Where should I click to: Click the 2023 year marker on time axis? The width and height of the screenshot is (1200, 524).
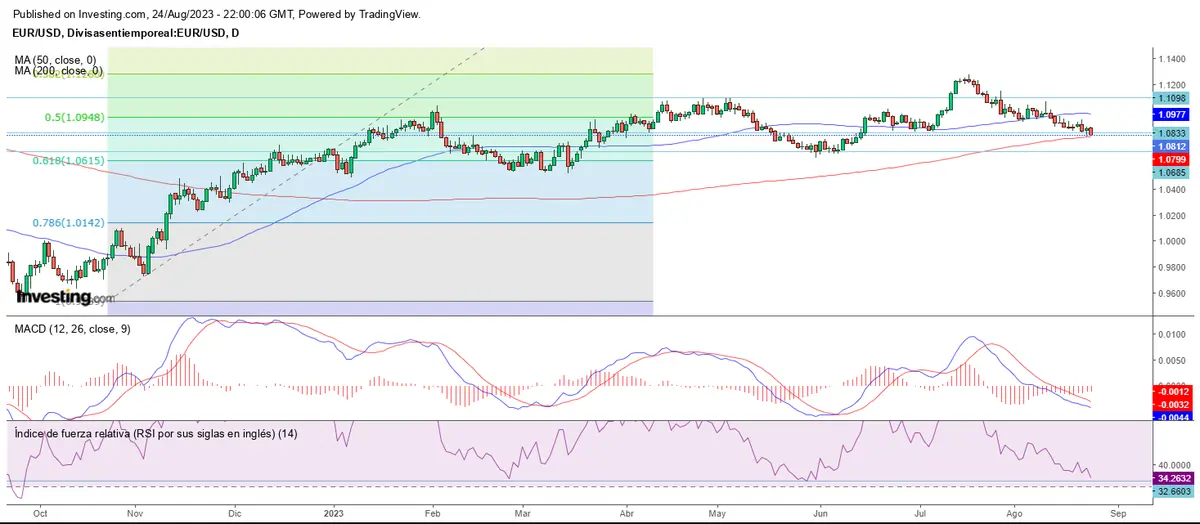pos(337,512)
